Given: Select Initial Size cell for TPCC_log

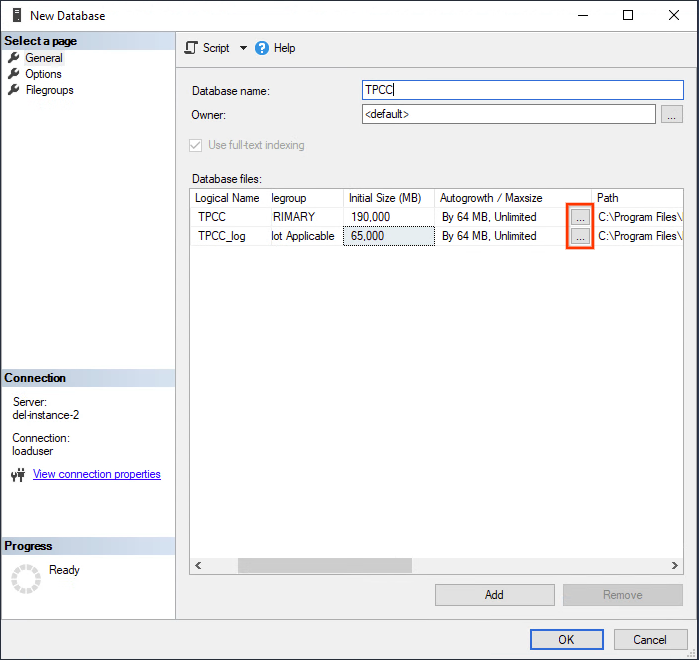Looking at the screenshot, I should coord(388,236).
